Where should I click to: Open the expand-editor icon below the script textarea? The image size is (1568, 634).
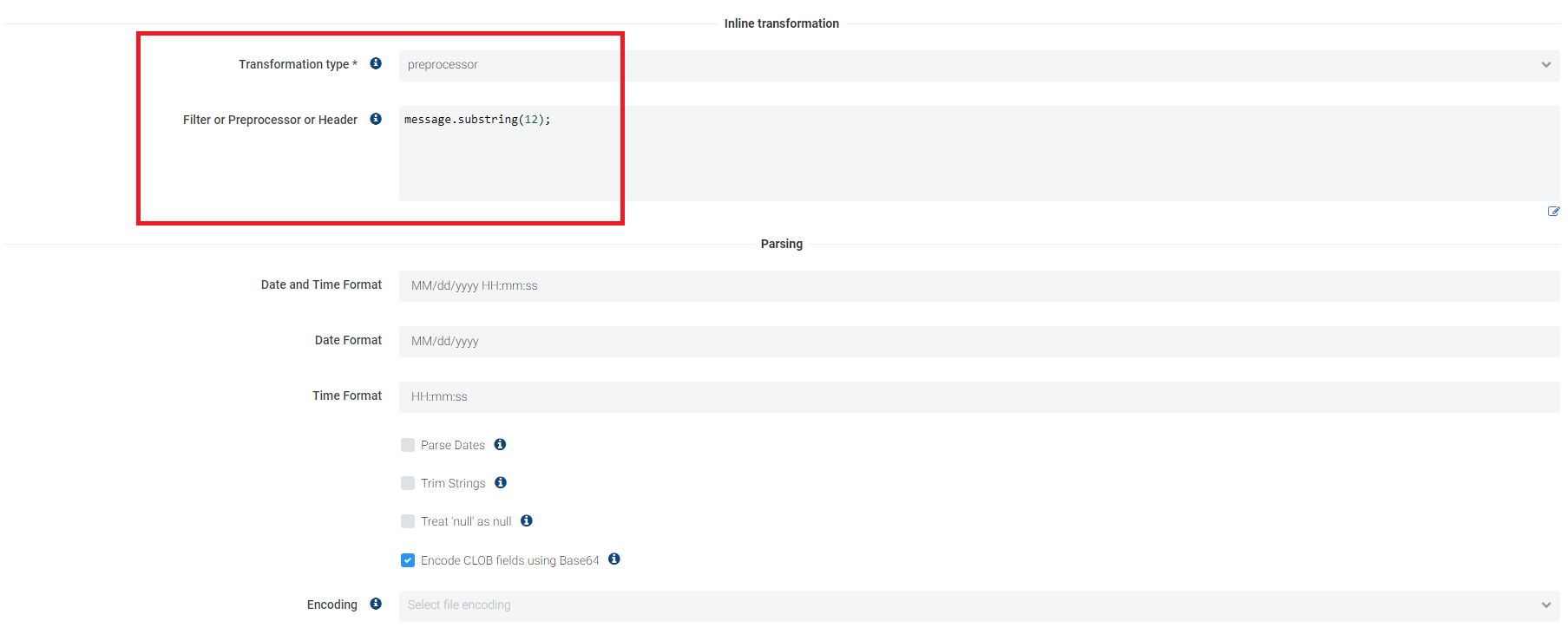(x=1553, y=212)
